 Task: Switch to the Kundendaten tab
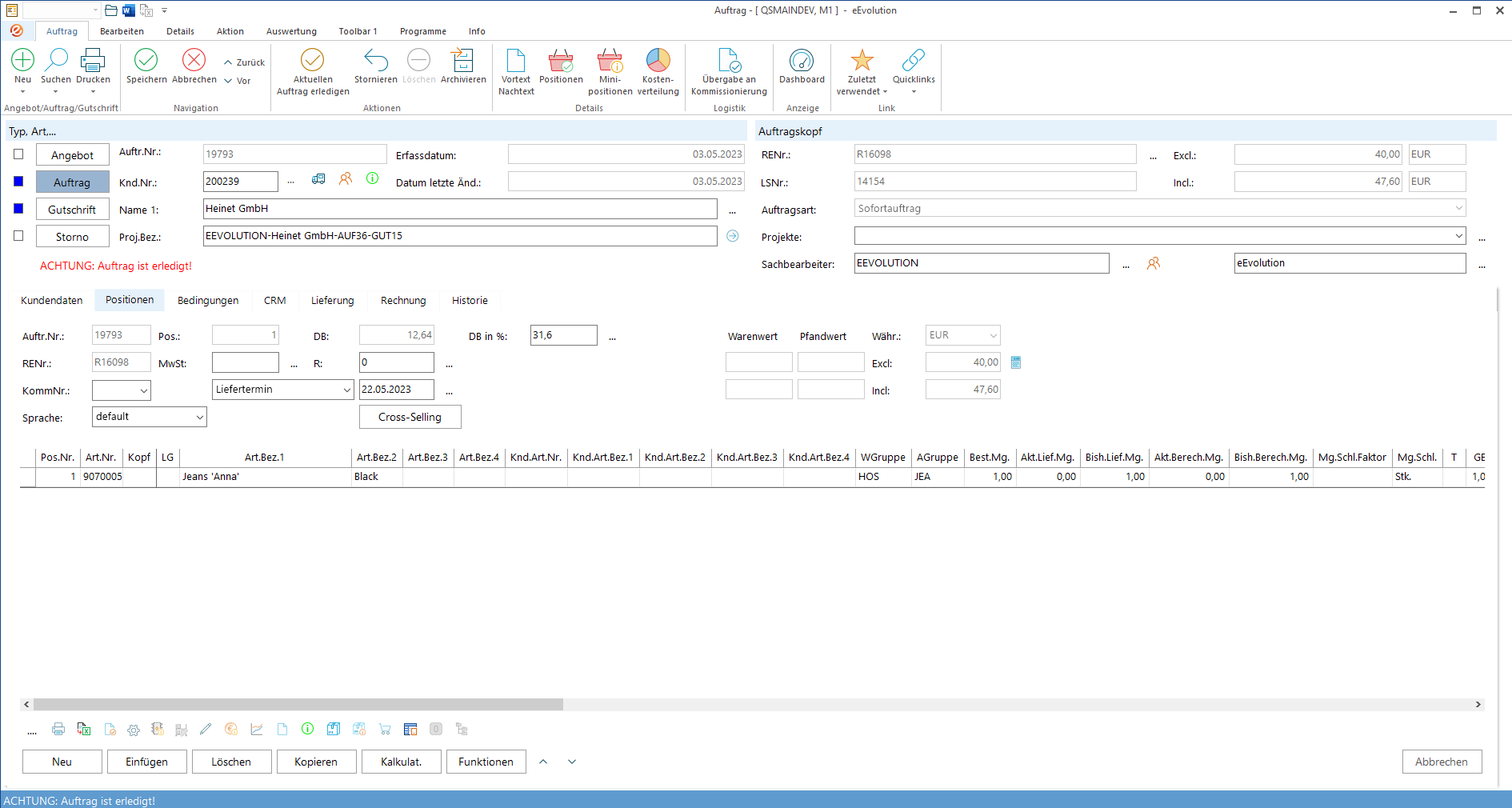coord(52,300)
